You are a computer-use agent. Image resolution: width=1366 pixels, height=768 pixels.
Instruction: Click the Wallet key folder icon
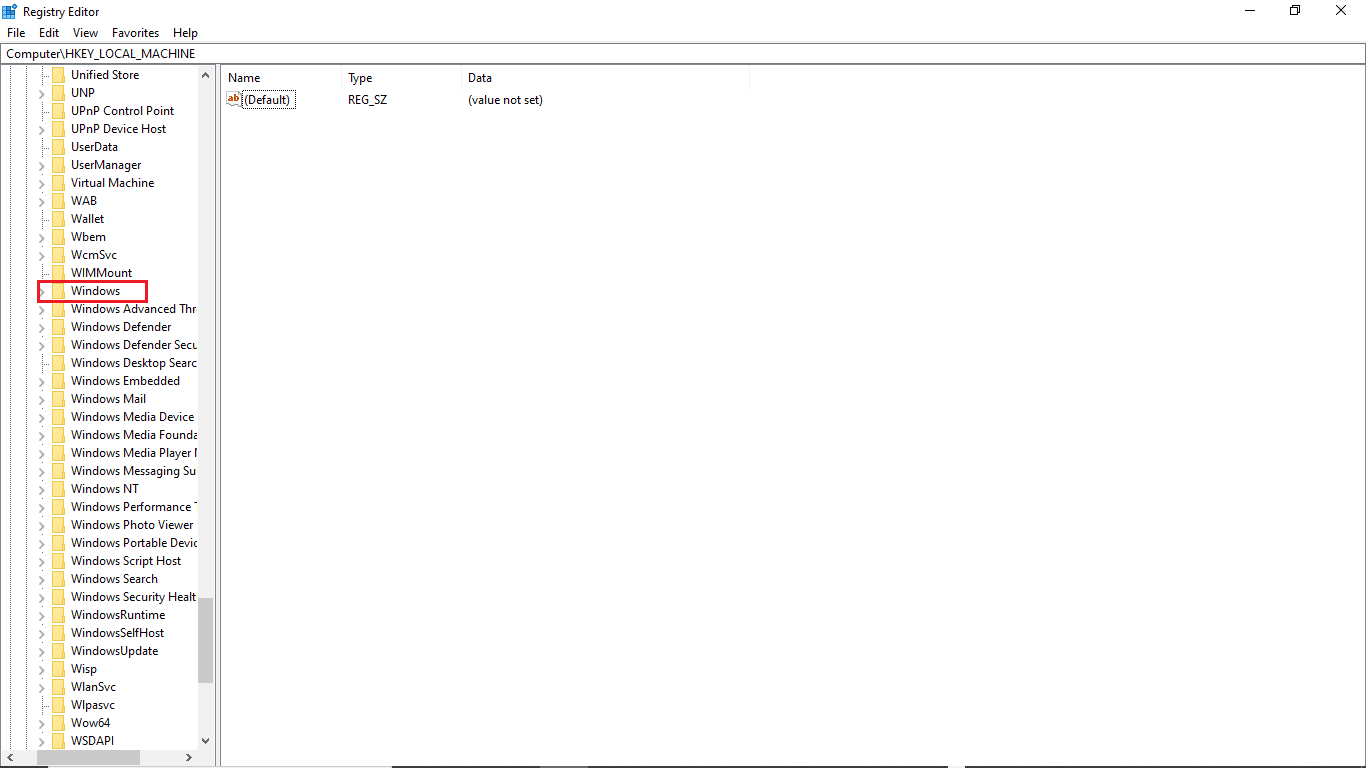58,219
